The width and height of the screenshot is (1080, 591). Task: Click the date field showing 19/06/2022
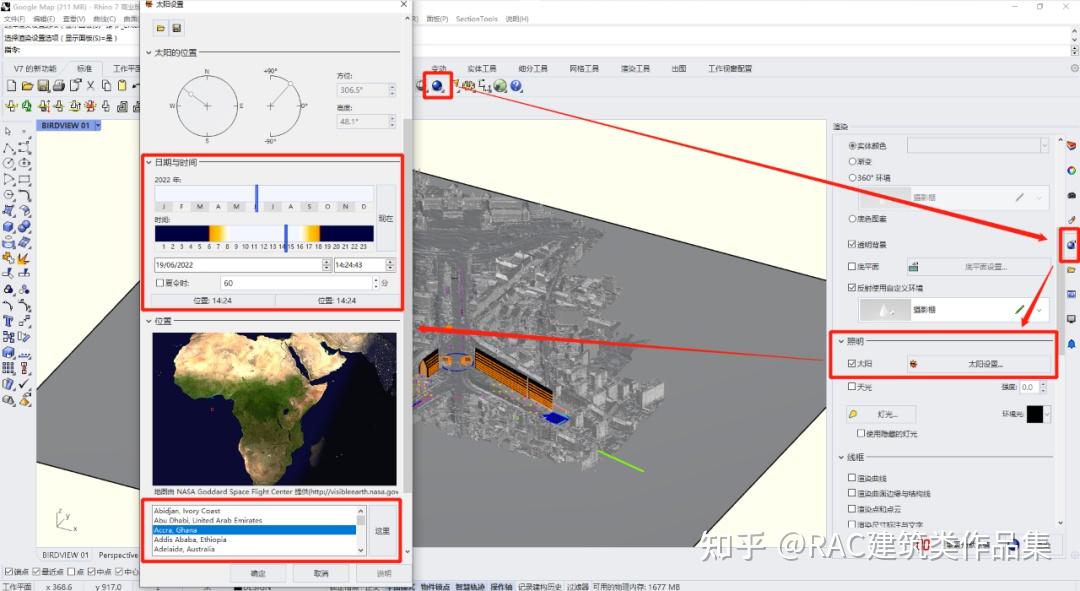(x=238, y=265)
